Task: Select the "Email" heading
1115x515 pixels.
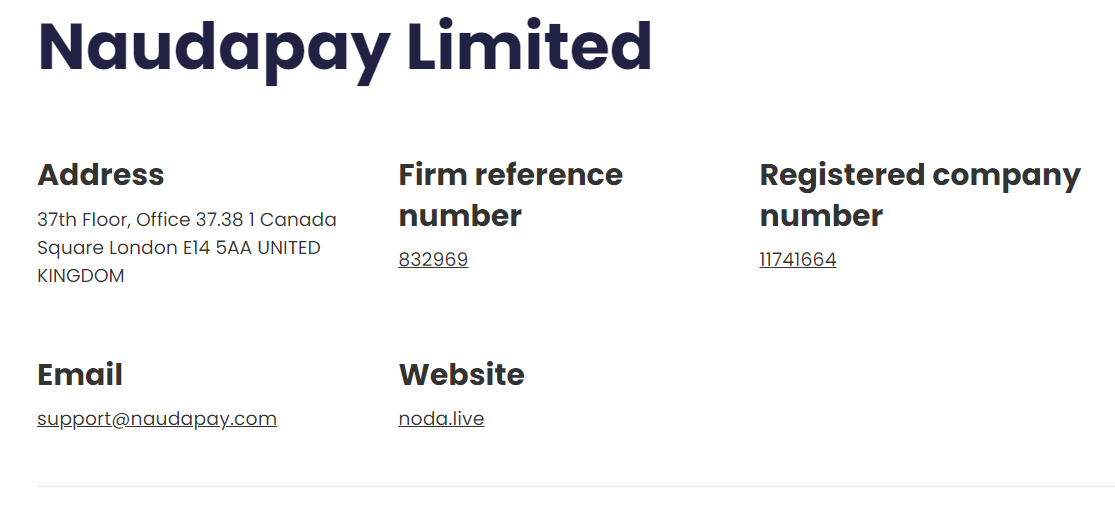Action: click(x=80, y=375)
